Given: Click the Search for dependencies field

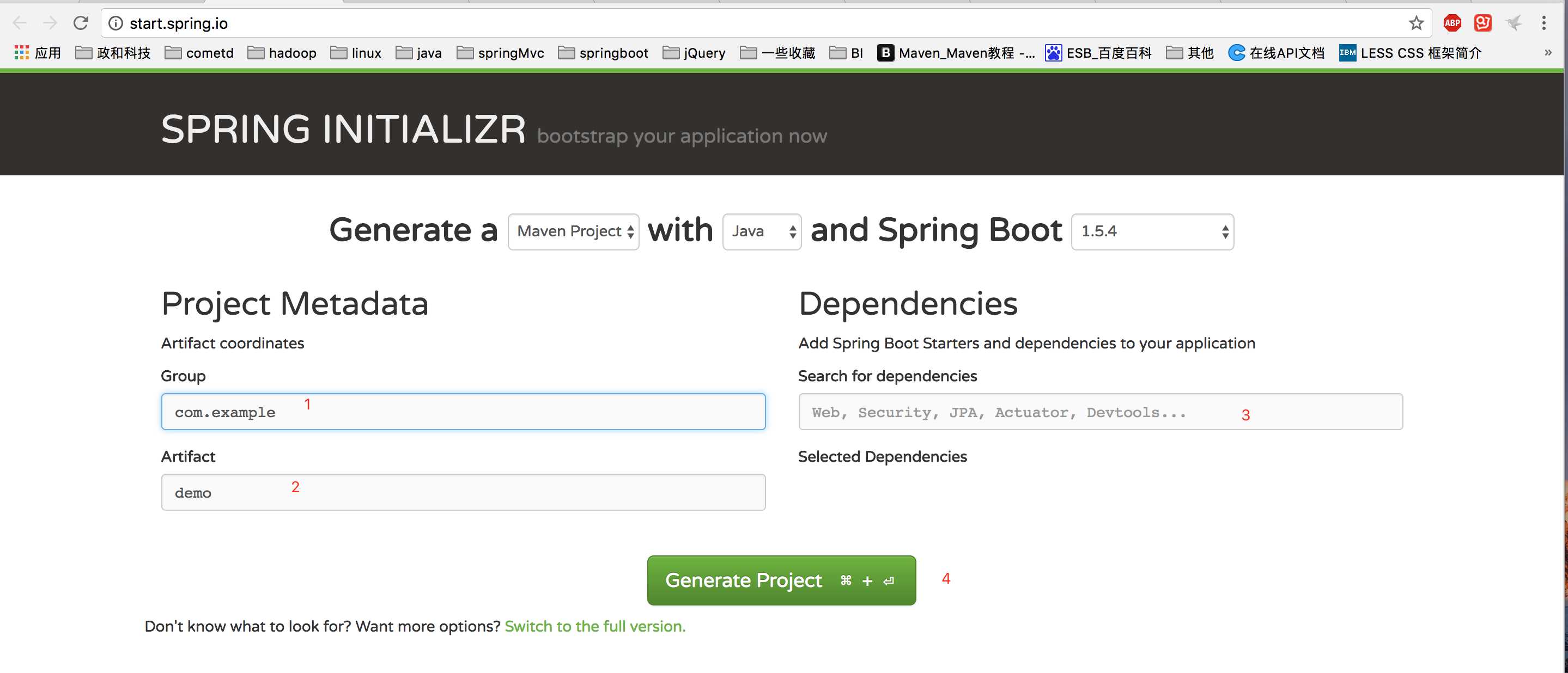Looking at the screenshot, I should [1101, 411].
